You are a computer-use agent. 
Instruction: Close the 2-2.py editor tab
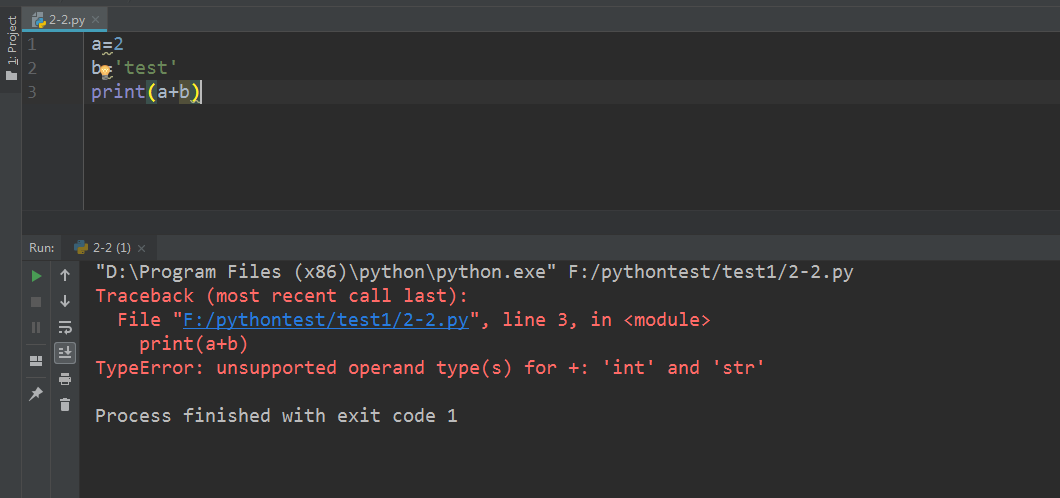pos(95,20)
